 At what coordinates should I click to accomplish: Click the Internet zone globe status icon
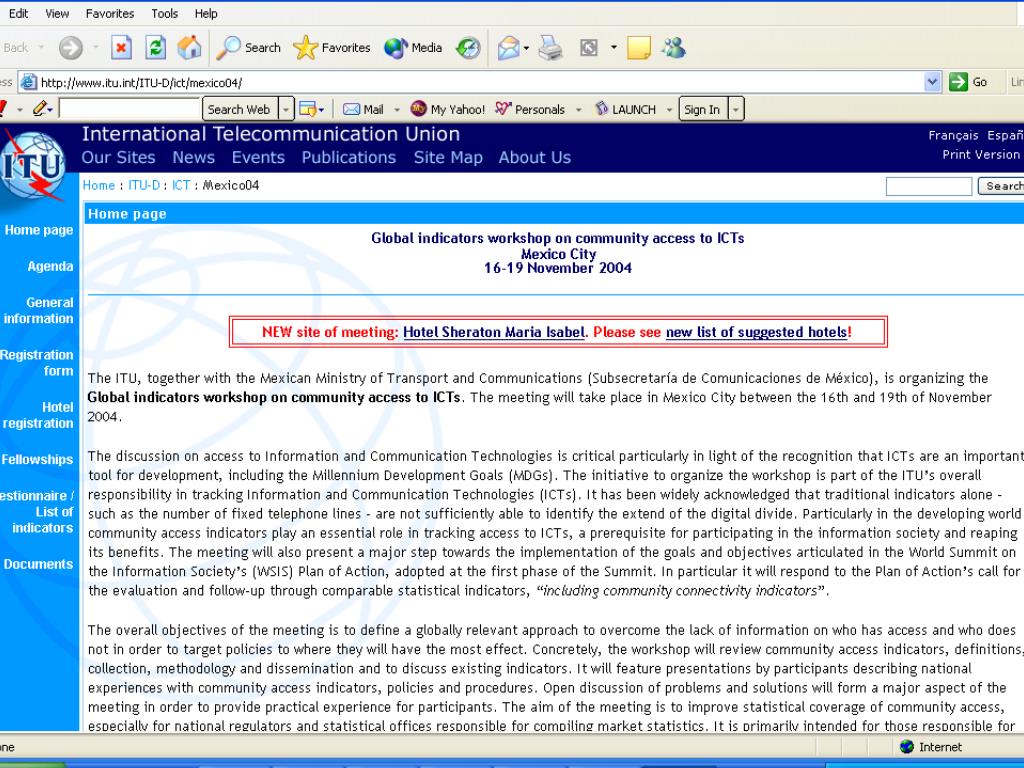click(906, 746)
